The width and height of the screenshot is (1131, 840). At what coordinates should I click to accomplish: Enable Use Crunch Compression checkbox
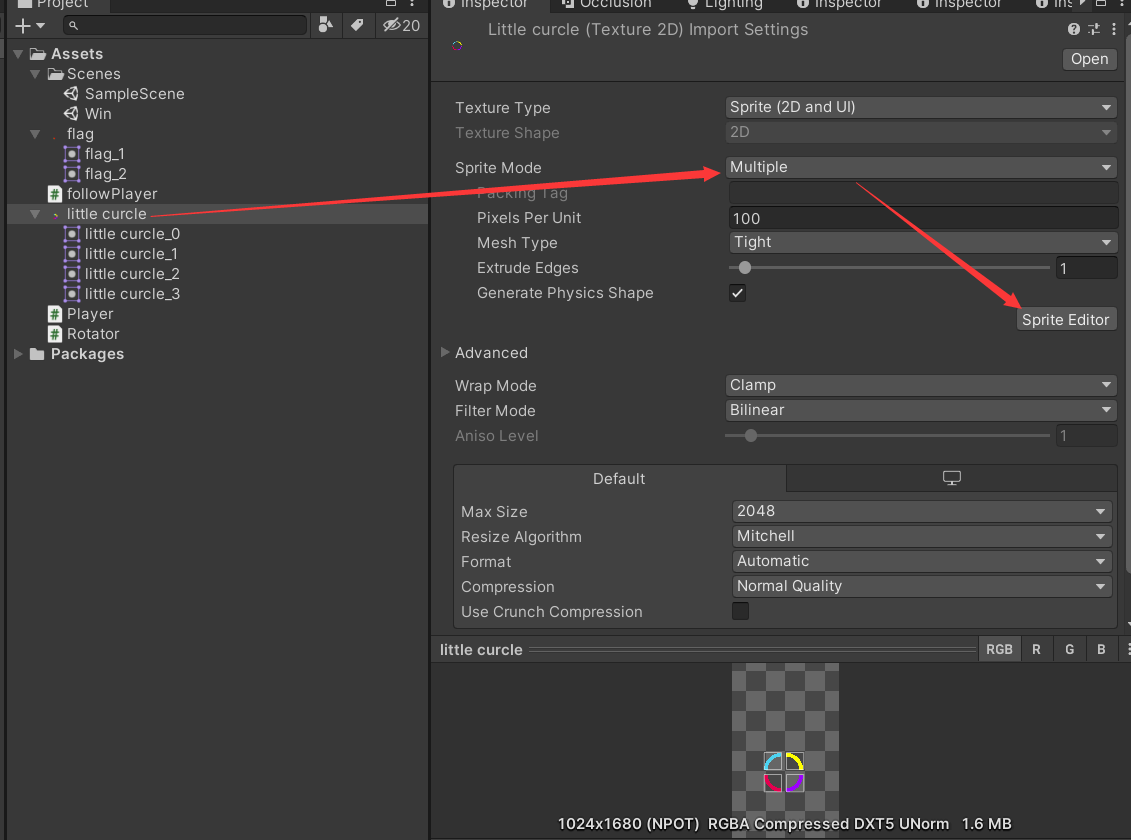740,611
